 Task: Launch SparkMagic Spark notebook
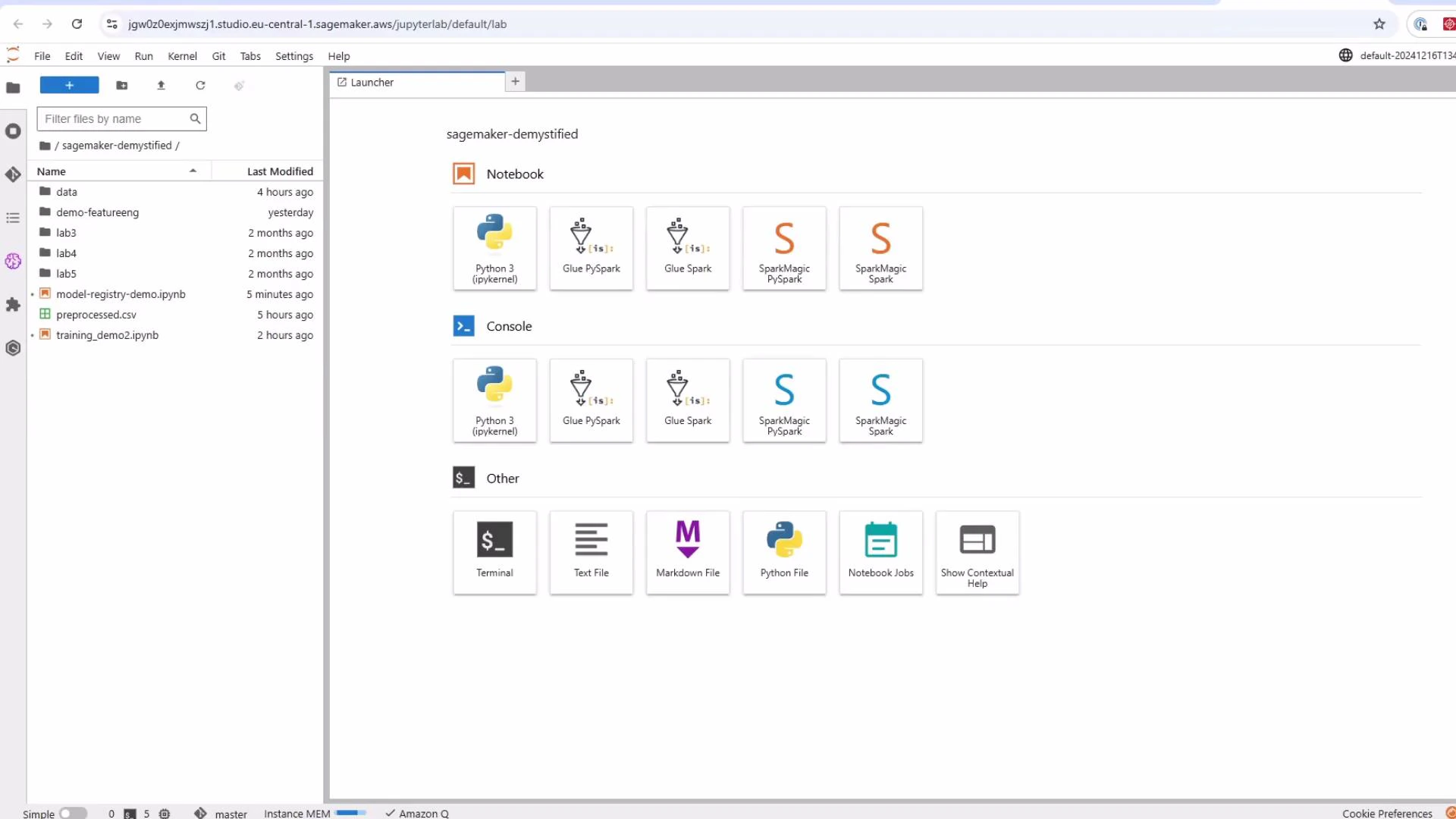pyautogui.click(x=880, y=248)
